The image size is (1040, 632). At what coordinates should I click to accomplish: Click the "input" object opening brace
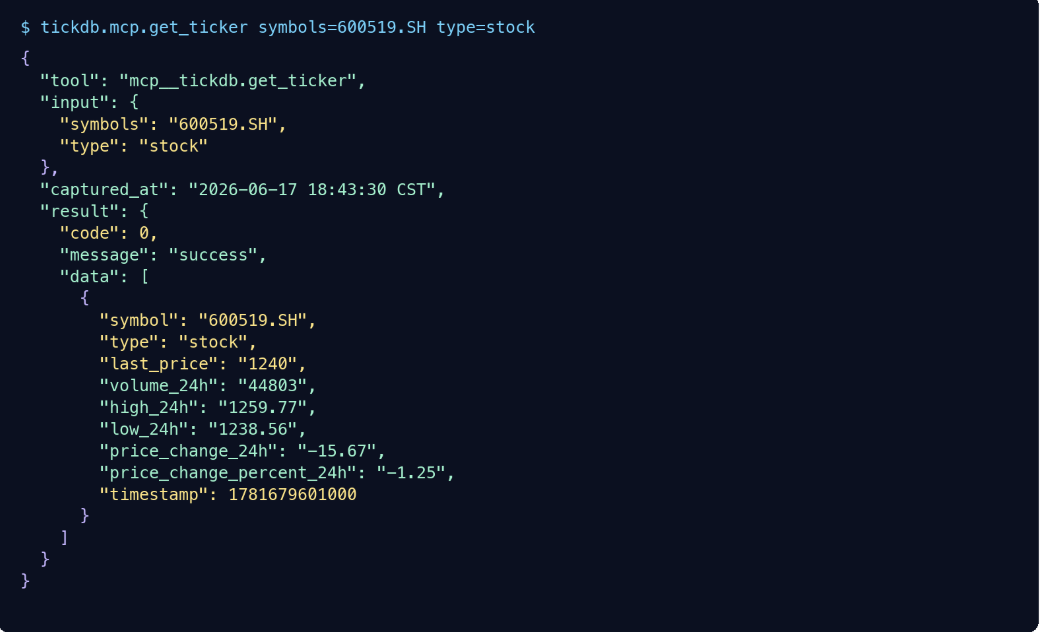pyautogui.click(x=134, y=102)
